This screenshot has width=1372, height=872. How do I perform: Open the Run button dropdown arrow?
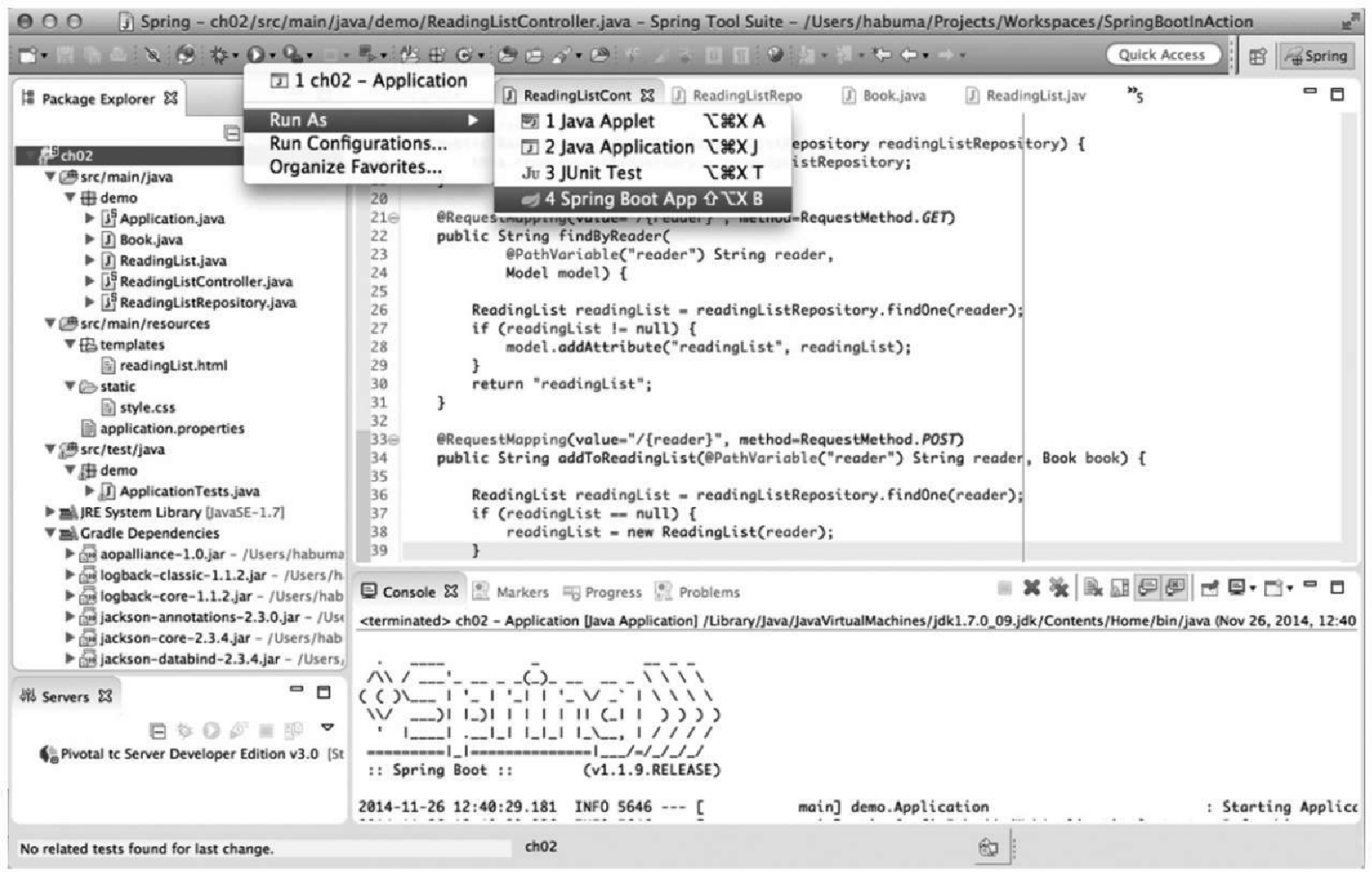[272, 56]
